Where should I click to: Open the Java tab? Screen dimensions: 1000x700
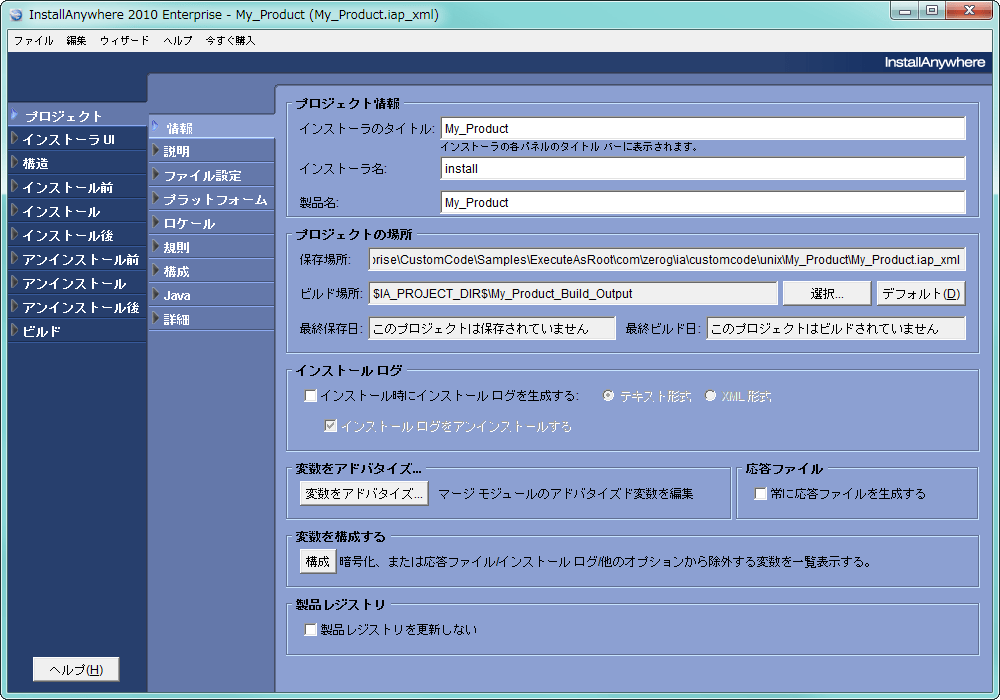pyautogui.click(x=180, y=294)
